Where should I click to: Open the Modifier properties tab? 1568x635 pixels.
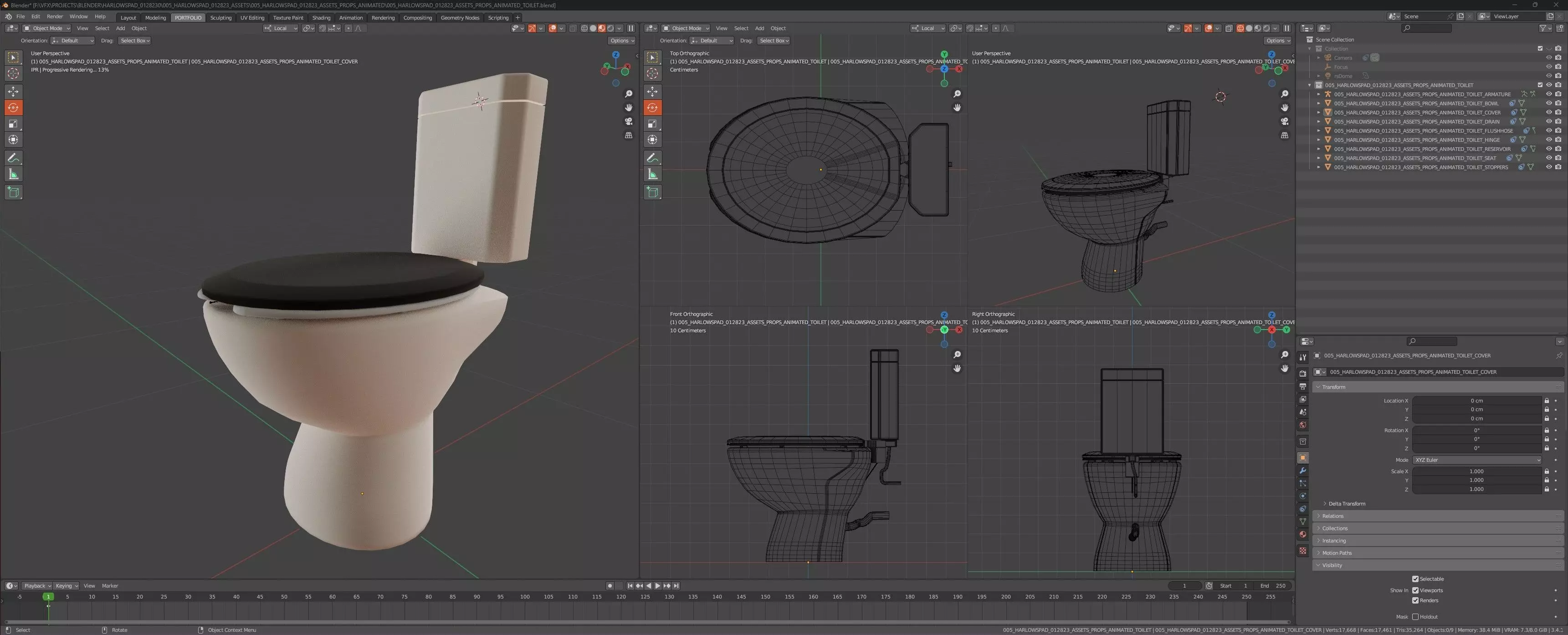[x=1302, y=470]
